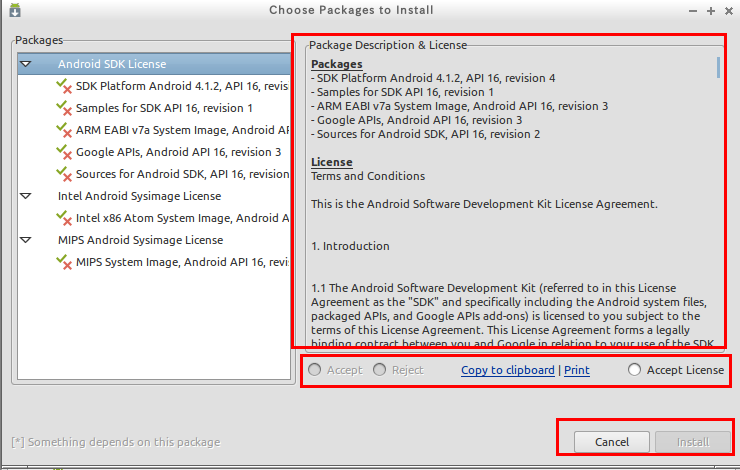Screen dimensions: 740x470
Task: Click the Cancel button
Action: pyautogui.click(x=611, y=442)
